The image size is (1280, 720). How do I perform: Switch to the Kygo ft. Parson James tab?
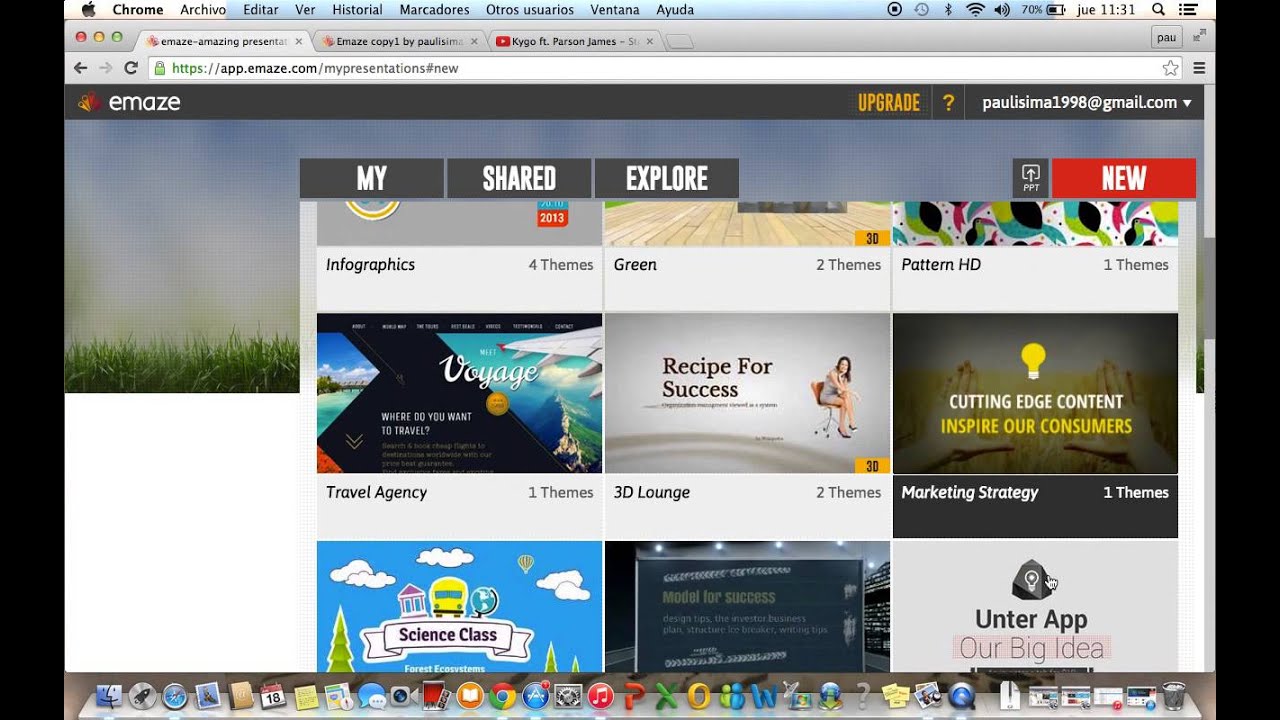tap(575, 41)
